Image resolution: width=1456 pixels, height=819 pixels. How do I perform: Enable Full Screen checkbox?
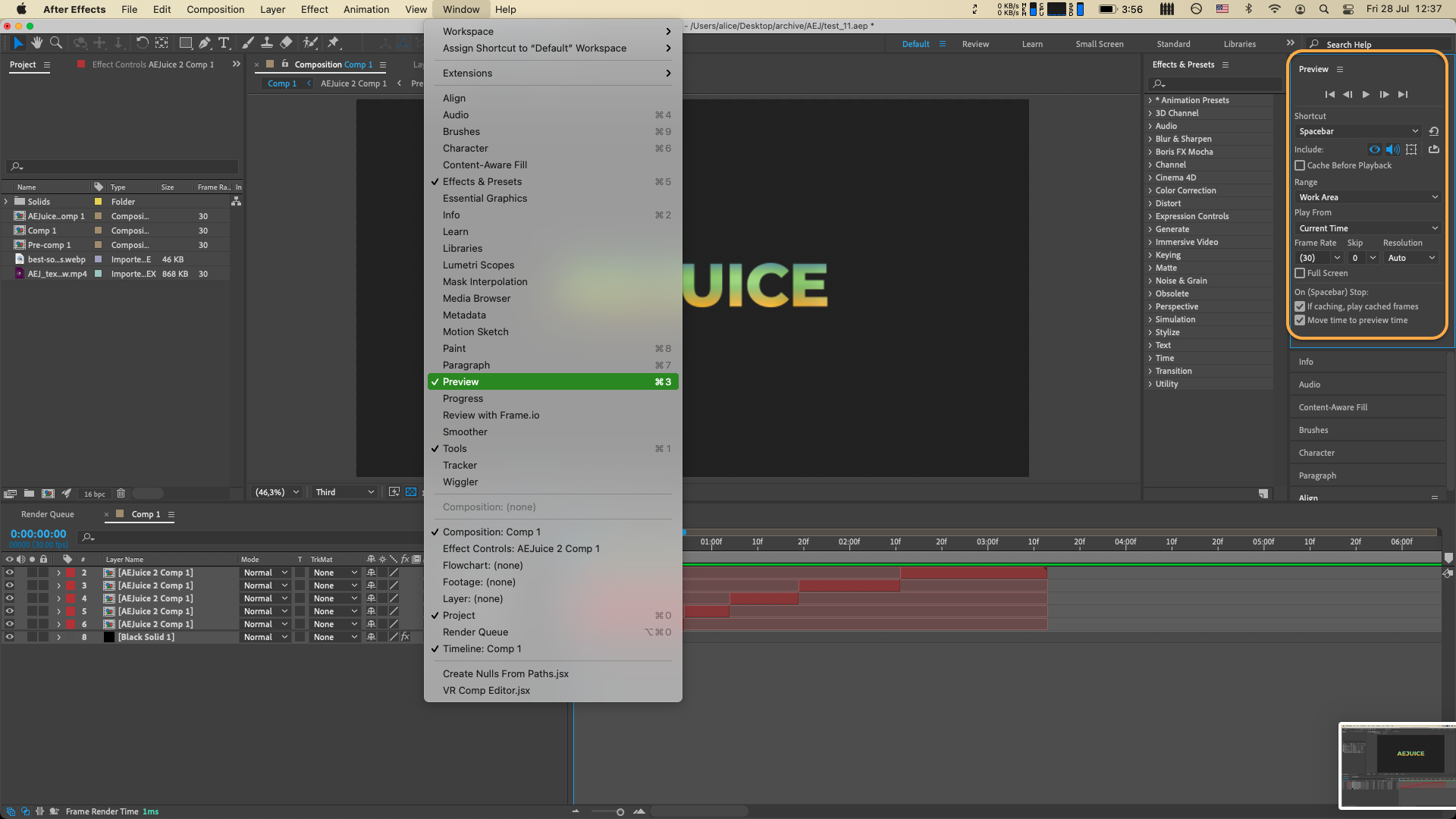click(x=1300, y=273)
